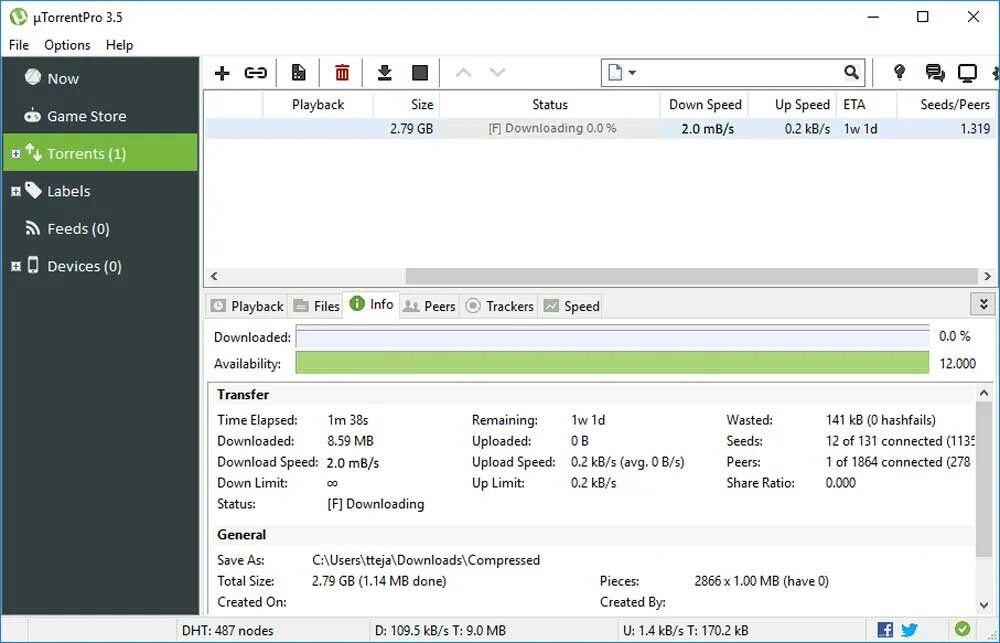The width and height of the screenshot is (1000, 643).
Task: Start the selected torrent download
Action: tap(384, 72)
